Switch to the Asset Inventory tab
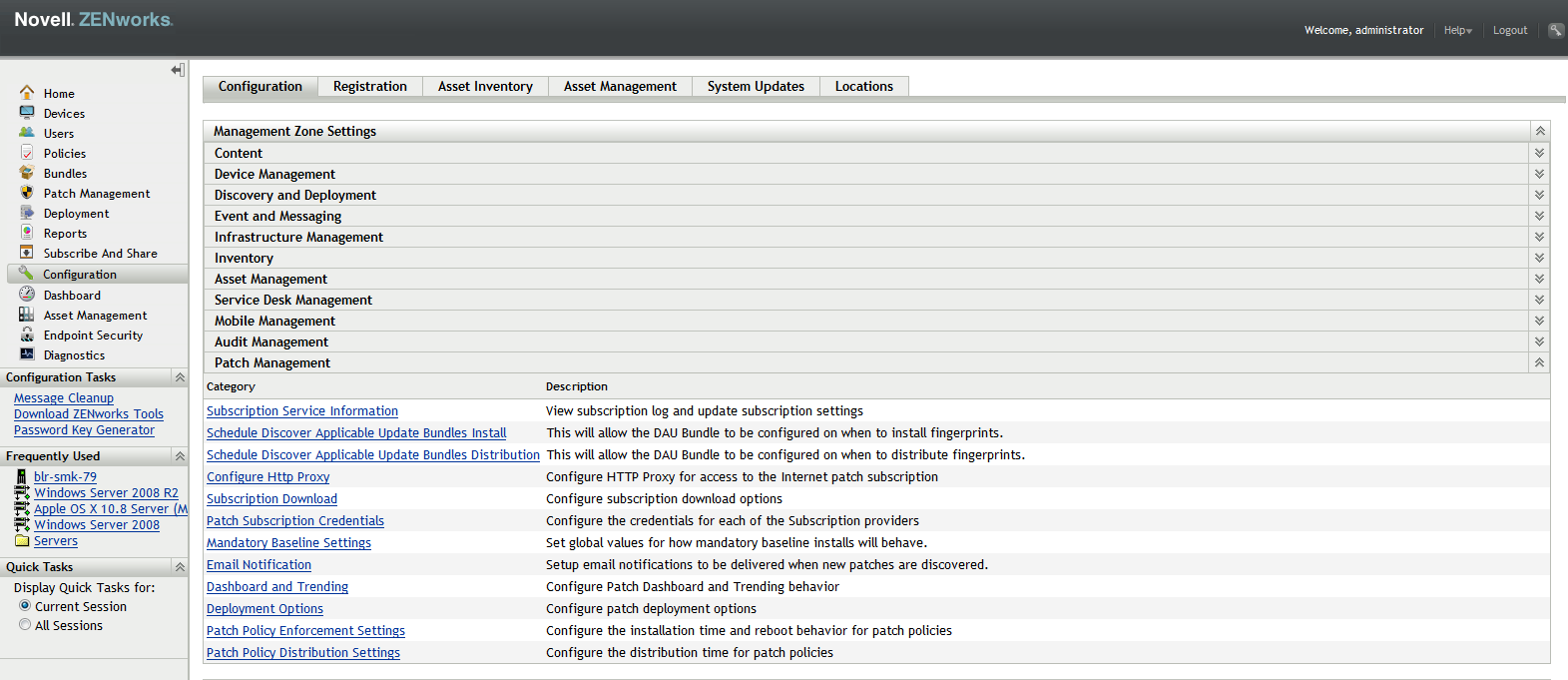Viewport: 1568px width, 680px height. click(x=485, y=87)
